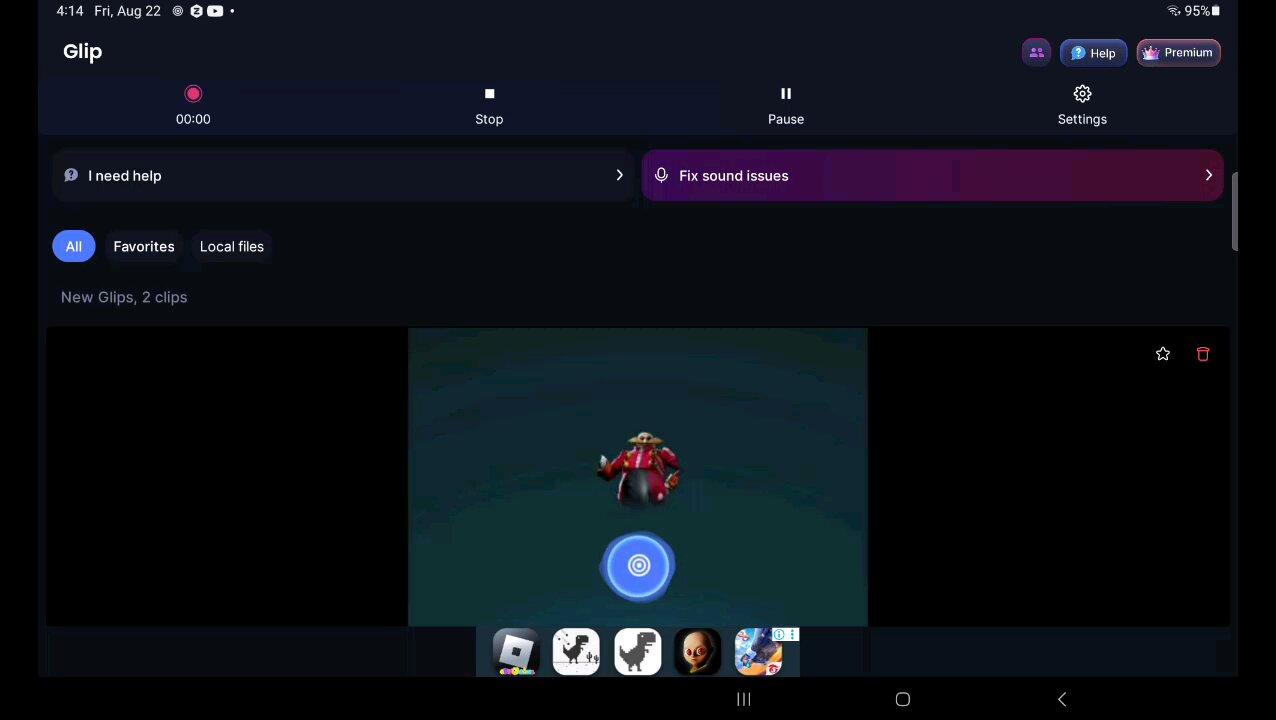Screen dimensions: 1276x720
Task: Delete the clip with trash icon
Action: click(x=1203, y=354)
